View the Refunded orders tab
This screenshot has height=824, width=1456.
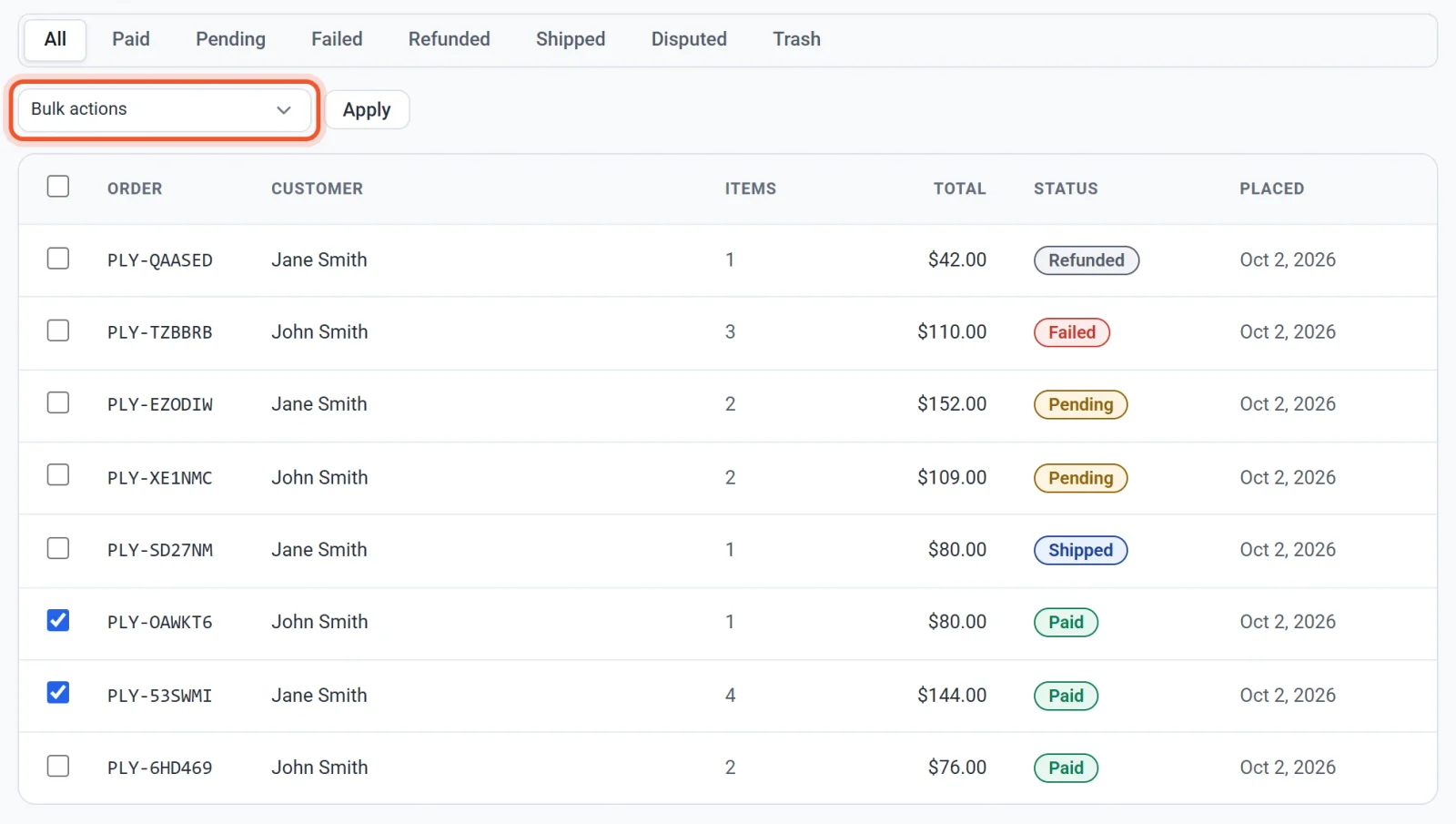point(449,39)
